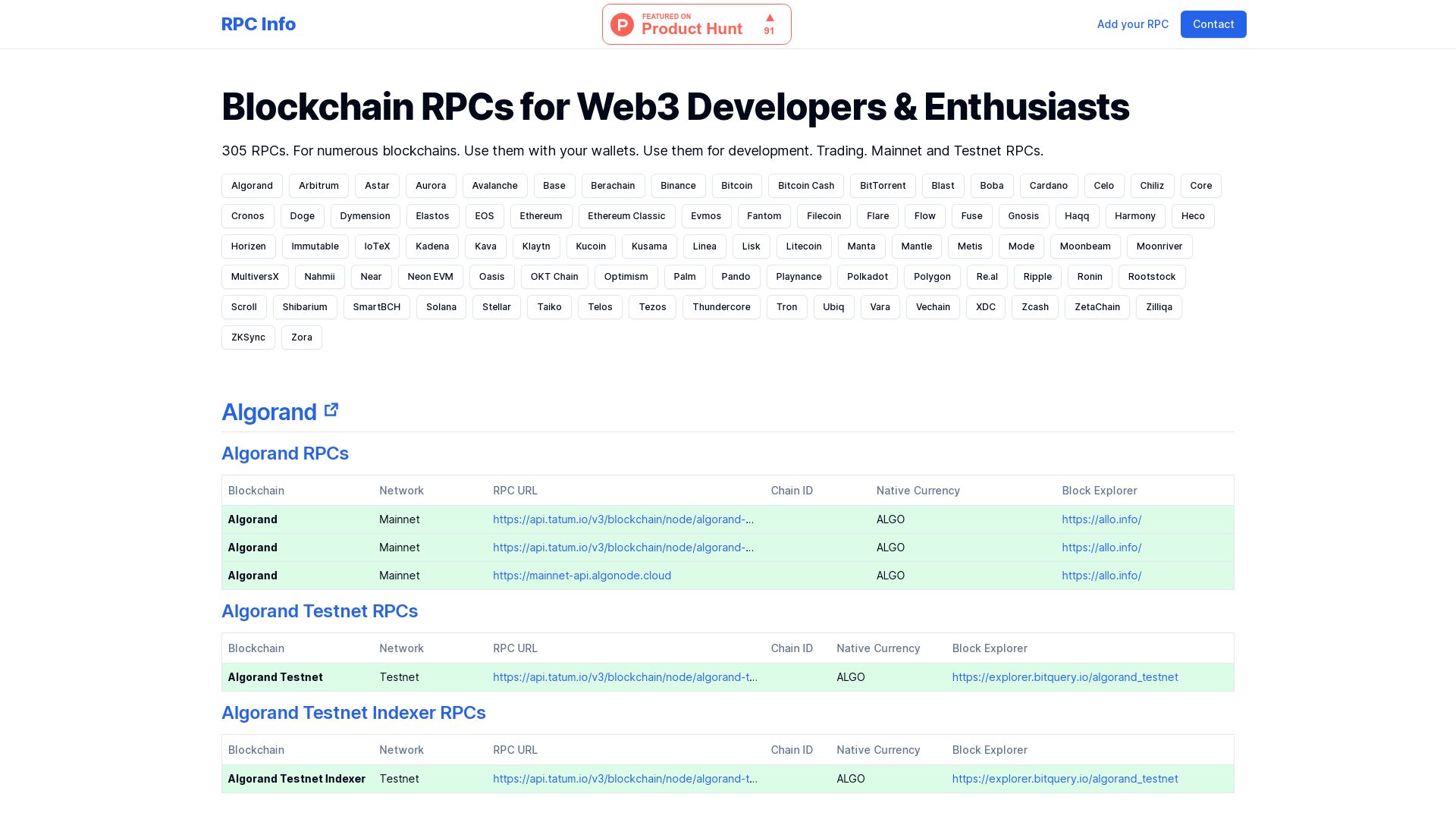Select the Avalanche chain filter
The image size is (1456, 819).
(x=494, y=186)
